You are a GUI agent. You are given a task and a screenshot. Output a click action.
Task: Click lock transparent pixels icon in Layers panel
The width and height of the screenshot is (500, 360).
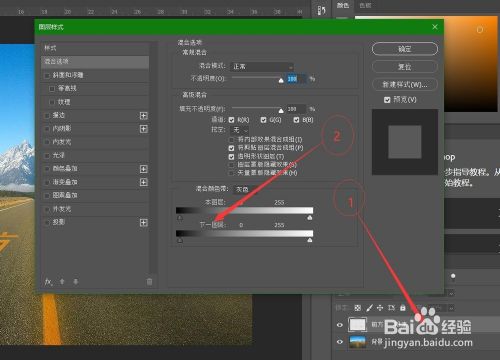tap(357, 308)
